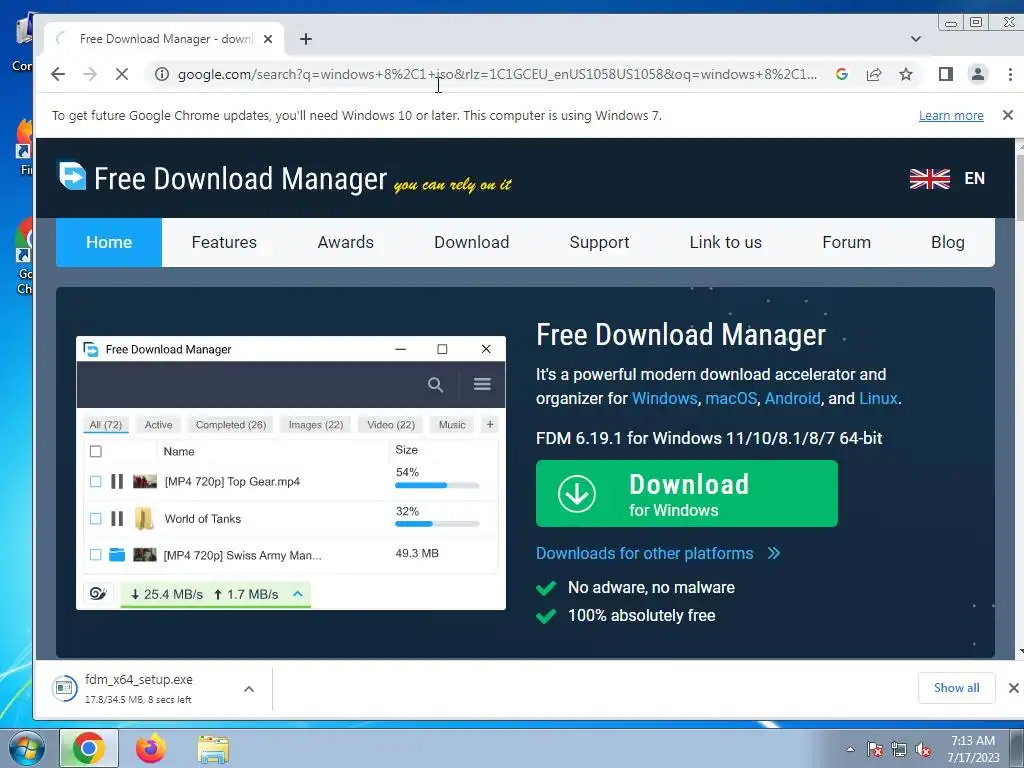Viewport: 1024px width, 768px height.
Task: Click the Free Download Manager logo icon
Action: tap(72, 176)
